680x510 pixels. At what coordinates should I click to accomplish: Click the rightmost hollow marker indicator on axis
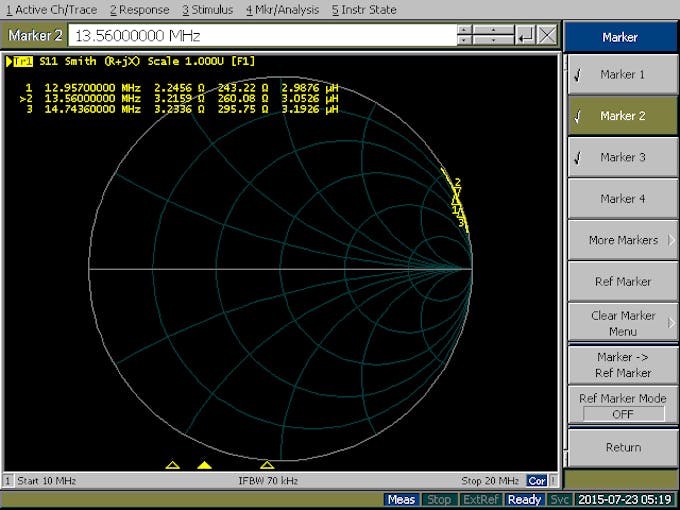[x=267, y=465]
